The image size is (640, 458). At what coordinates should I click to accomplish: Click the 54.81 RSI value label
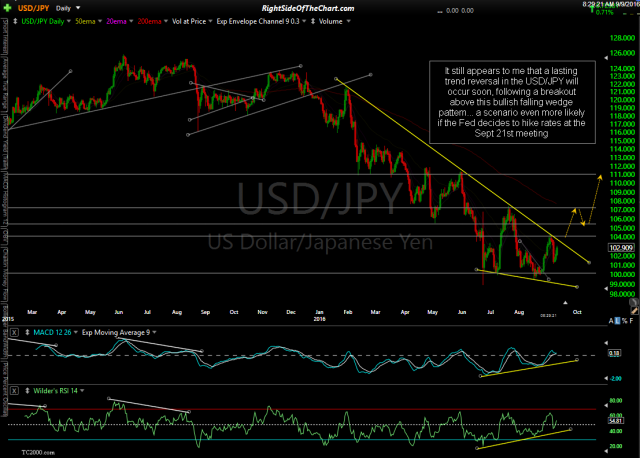(615, 420)
